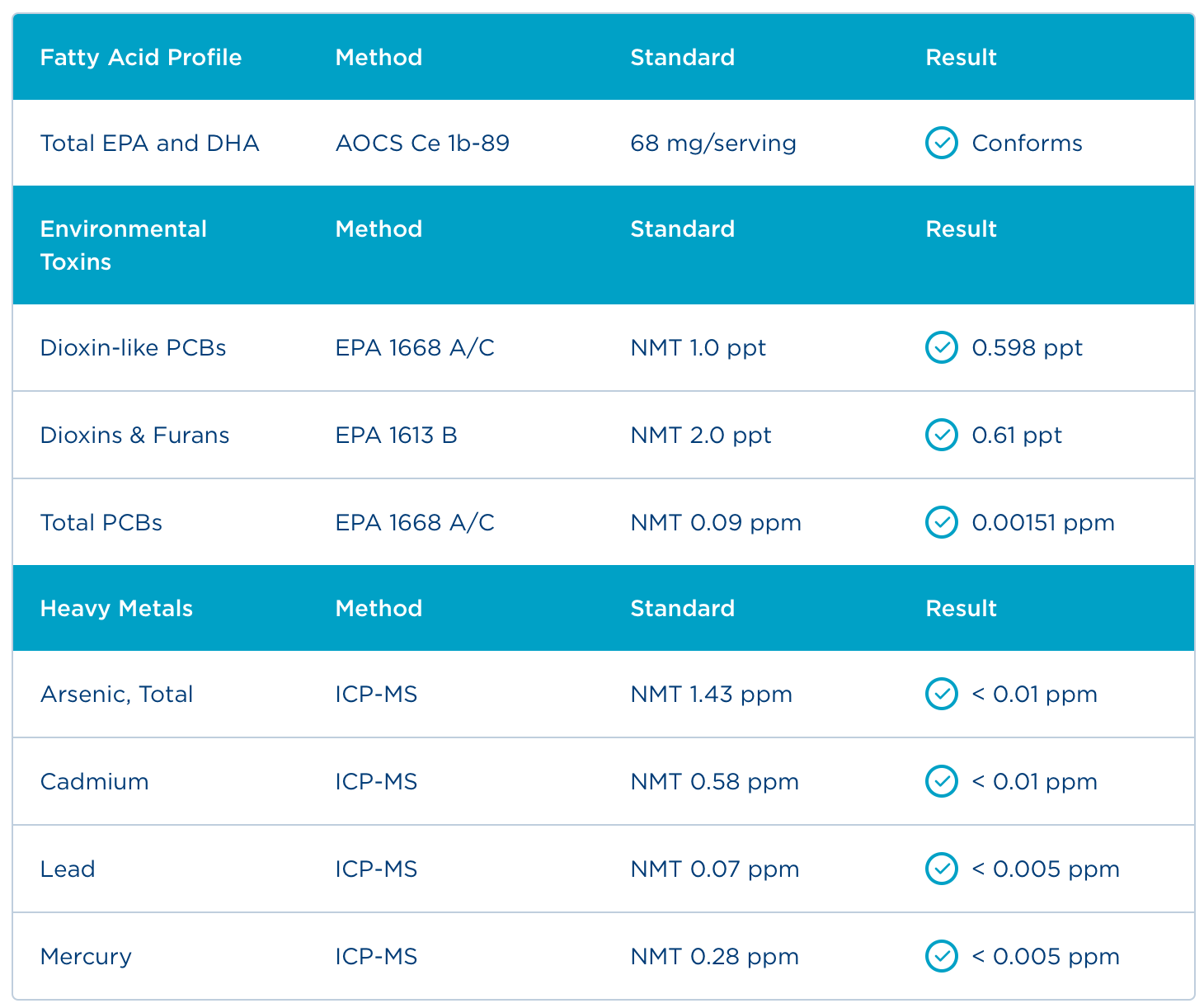Click the checkmark beside 0.00151 ppm
This screenshot has width=1204, height=1008.
(x=941, y=522)
